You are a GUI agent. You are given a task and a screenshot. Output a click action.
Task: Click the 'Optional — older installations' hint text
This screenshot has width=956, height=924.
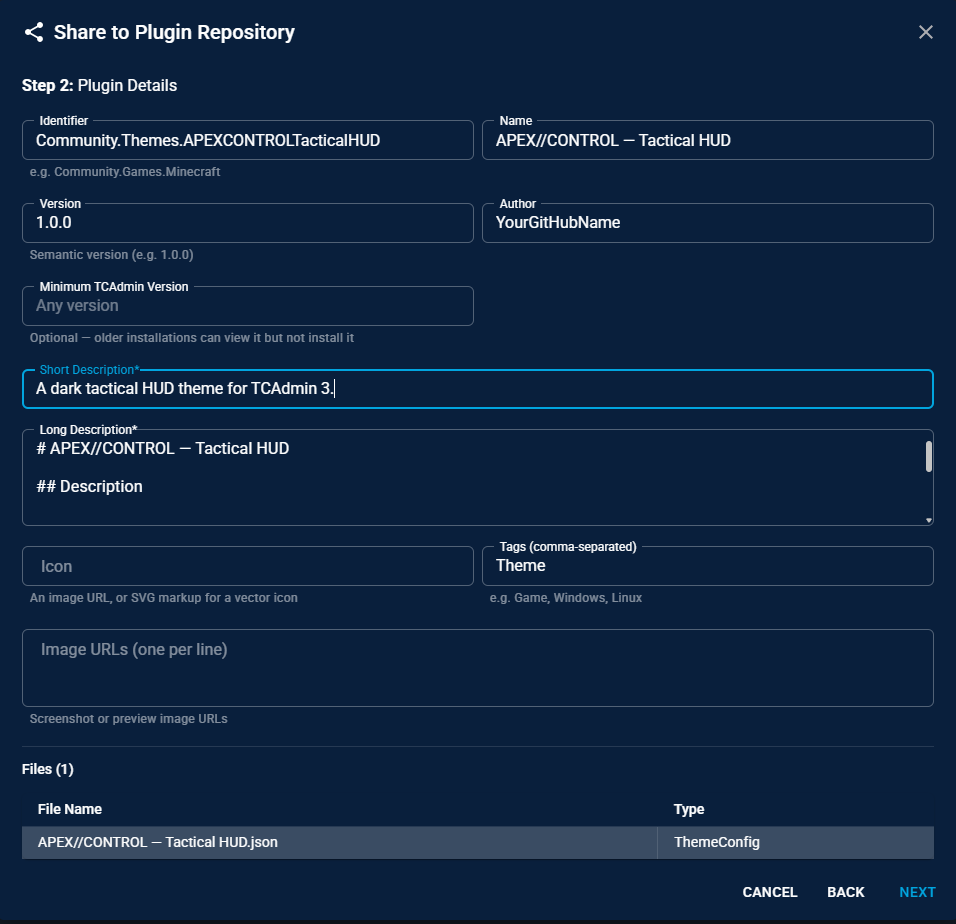pos(191,338)
